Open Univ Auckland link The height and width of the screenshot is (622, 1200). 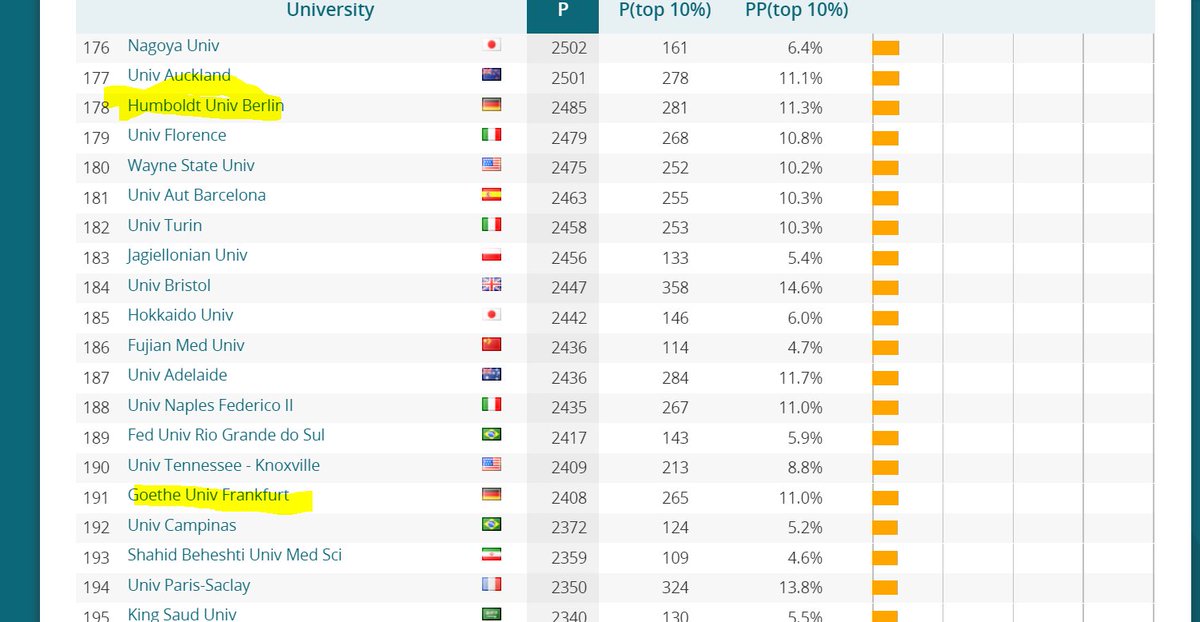[179, 76]
